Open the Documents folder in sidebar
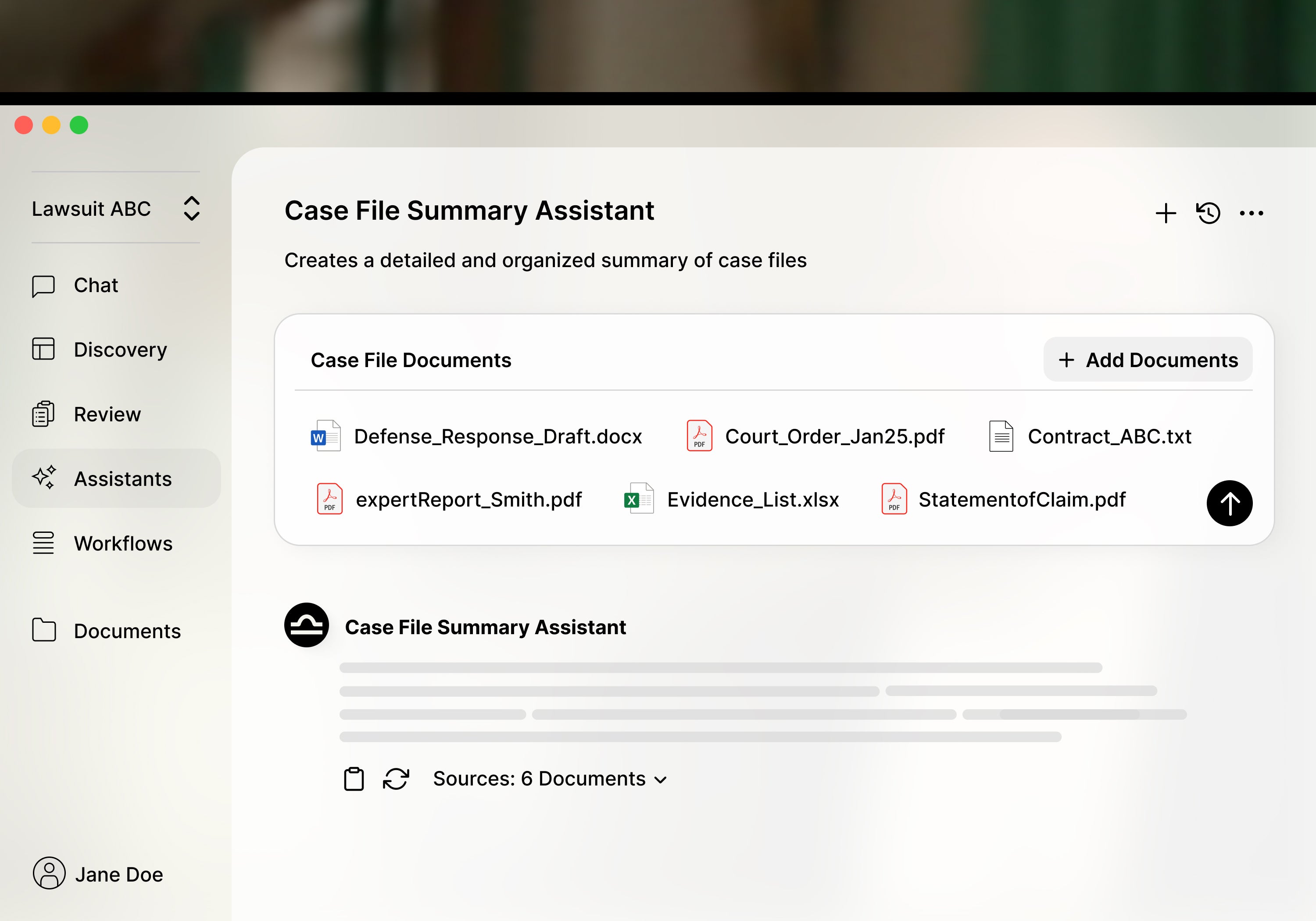Image resolution: width=1316 pixels, height=921 pixels. coord(127,631)
